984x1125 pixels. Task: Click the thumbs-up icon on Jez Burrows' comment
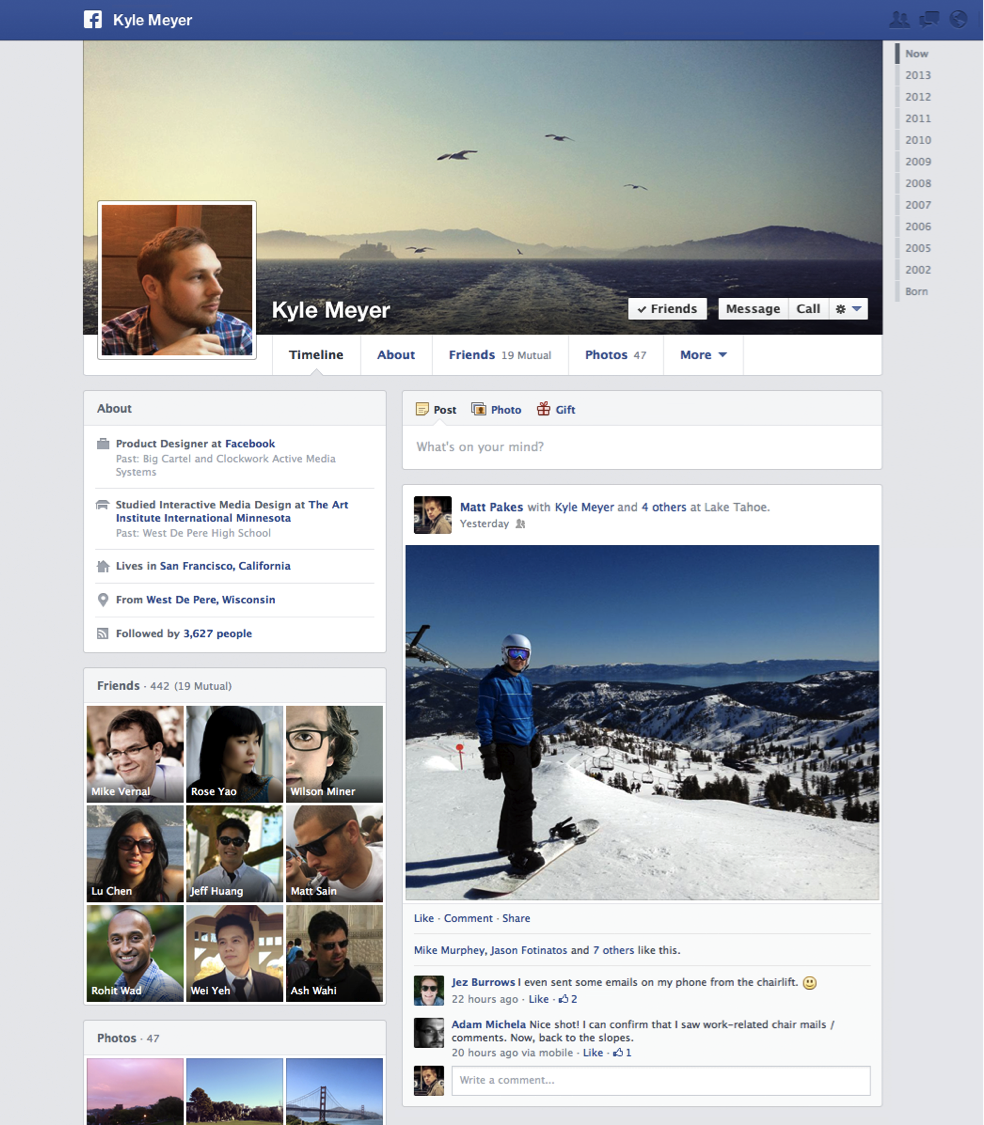[564, 999]
